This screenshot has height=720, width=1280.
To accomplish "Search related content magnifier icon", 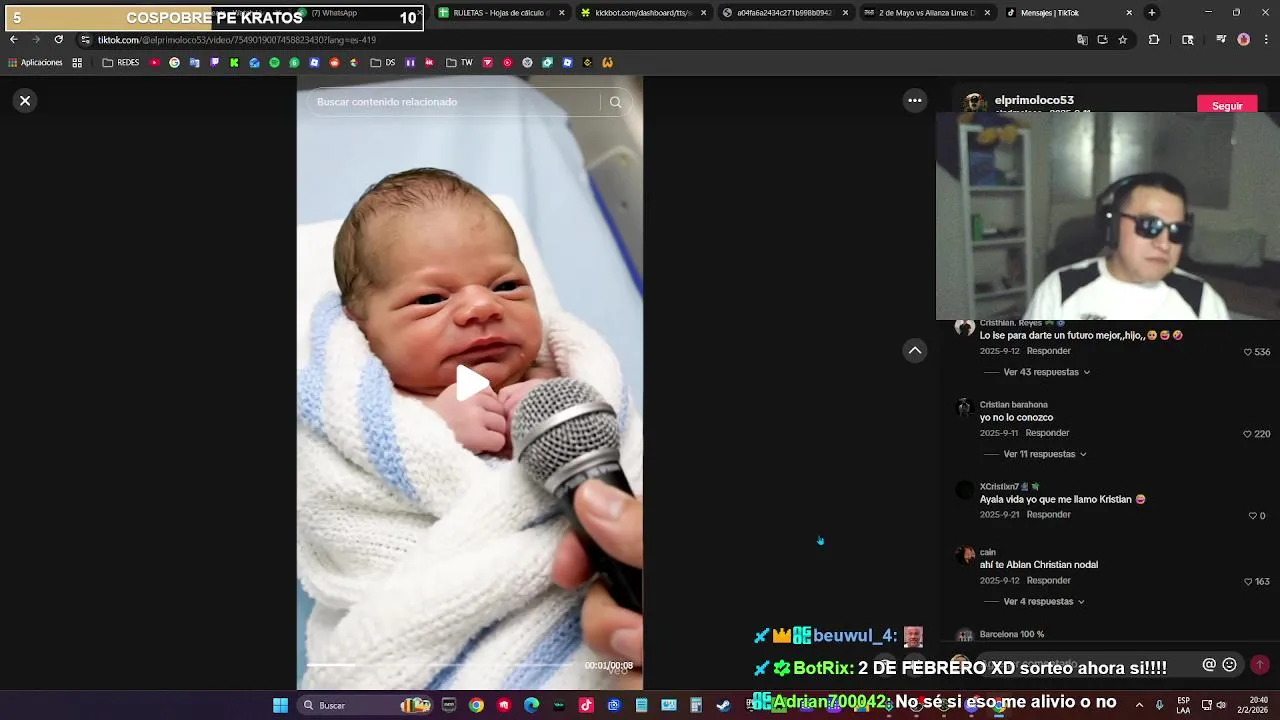I will coord(615,102).
